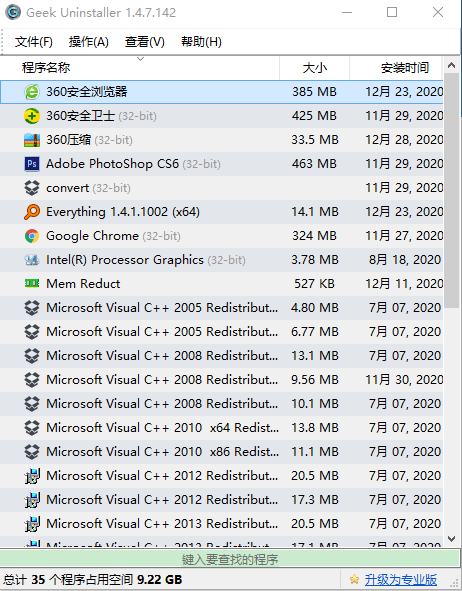This screenshot has width=462, height=591.
Task: Click the Intel(R) Processor Graphics icon
Action: pyautogui.click(x=32, y=260)
